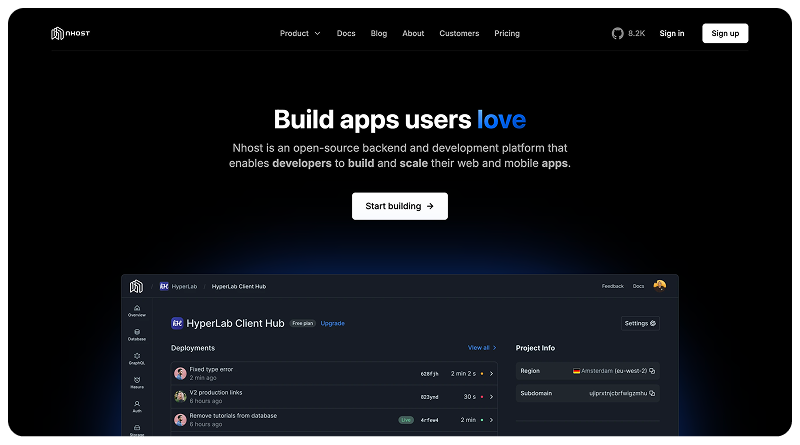The image size is (800, 445).
Task: Click avatar beside Remove tutorials from database
Action: pos(180,420)
